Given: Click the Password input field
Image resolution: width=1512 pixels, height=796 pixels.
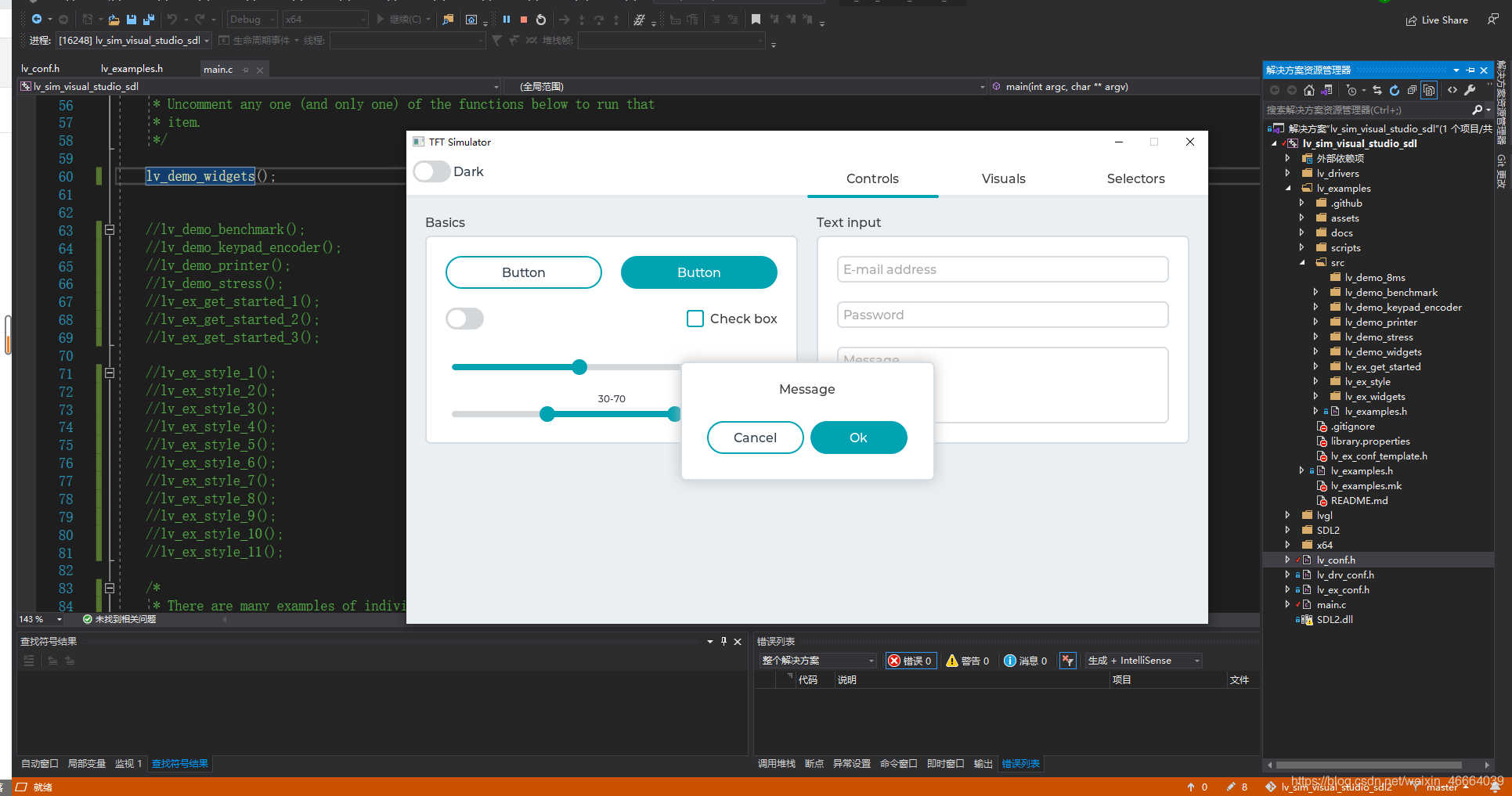Looking at the screenshot, I should coord(1002,315).
